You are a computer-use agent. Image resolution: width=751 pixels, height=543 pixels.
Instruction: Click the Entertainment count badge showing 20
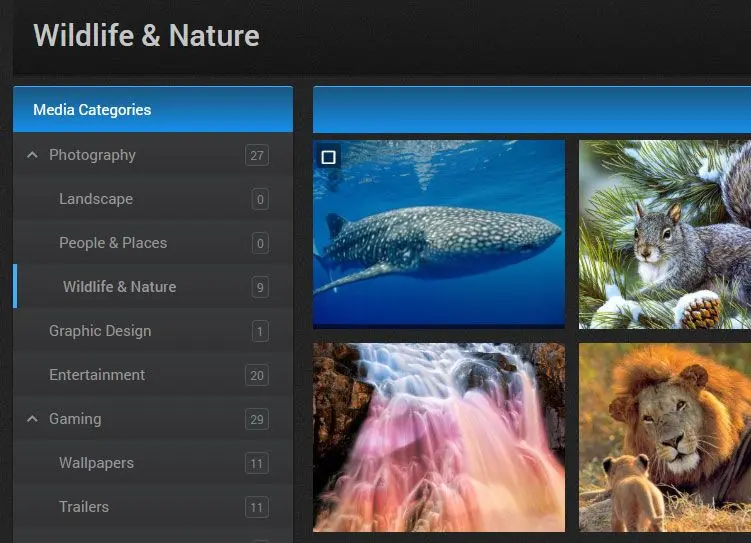click(257, 375)
